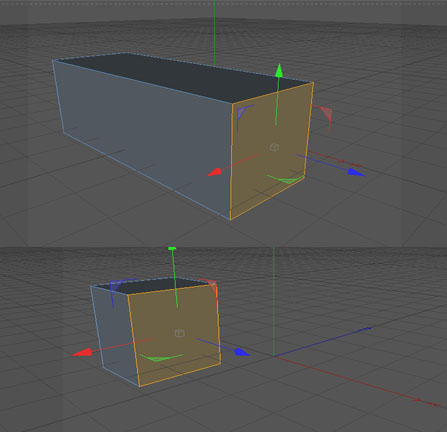This screenshot has width=447, height=432.
Task: Click the camera icon on the short cube's orange face
Action: (x=179, y=333)
